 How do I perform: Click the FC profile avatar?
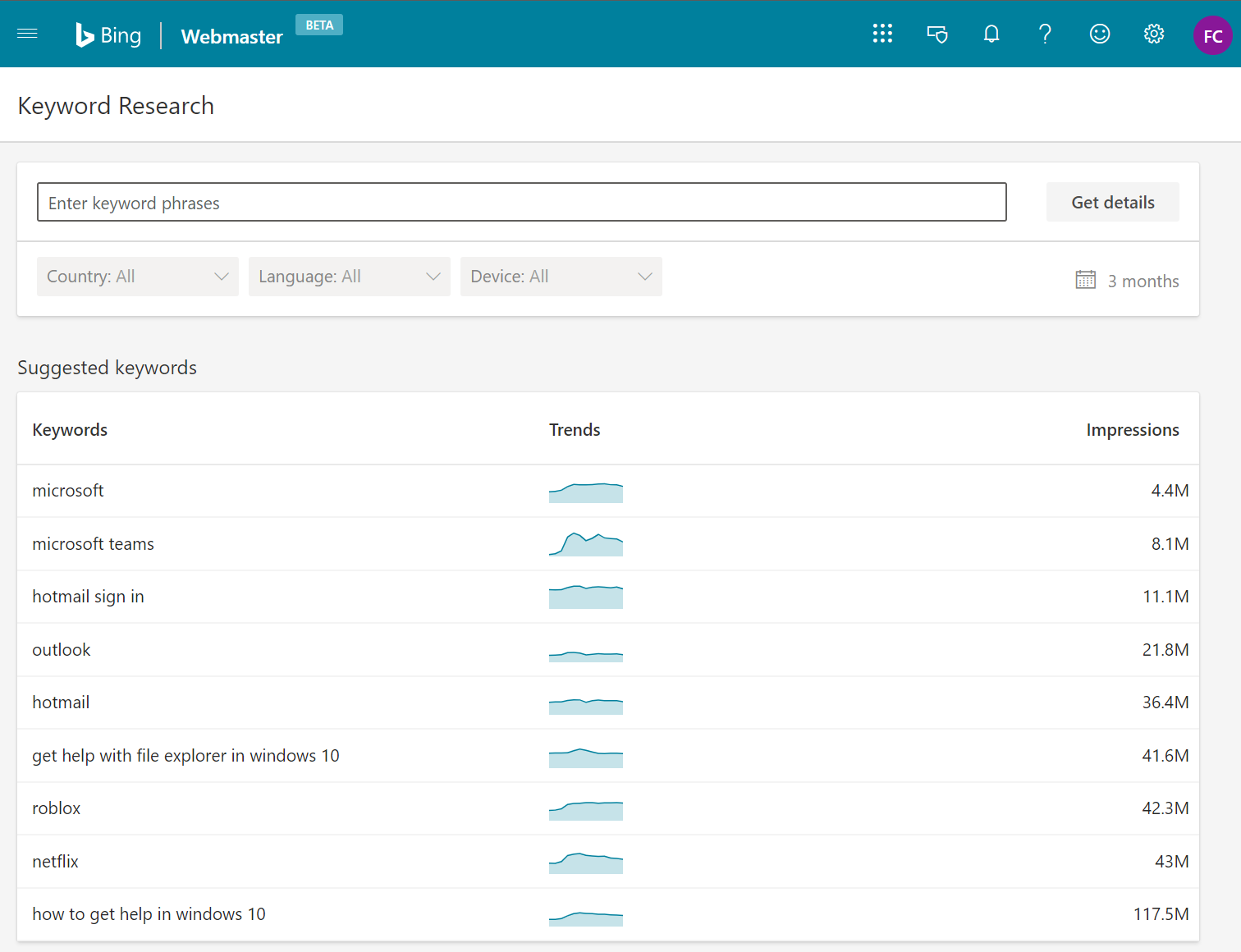pyautogui.click(x=1212, y=35)
